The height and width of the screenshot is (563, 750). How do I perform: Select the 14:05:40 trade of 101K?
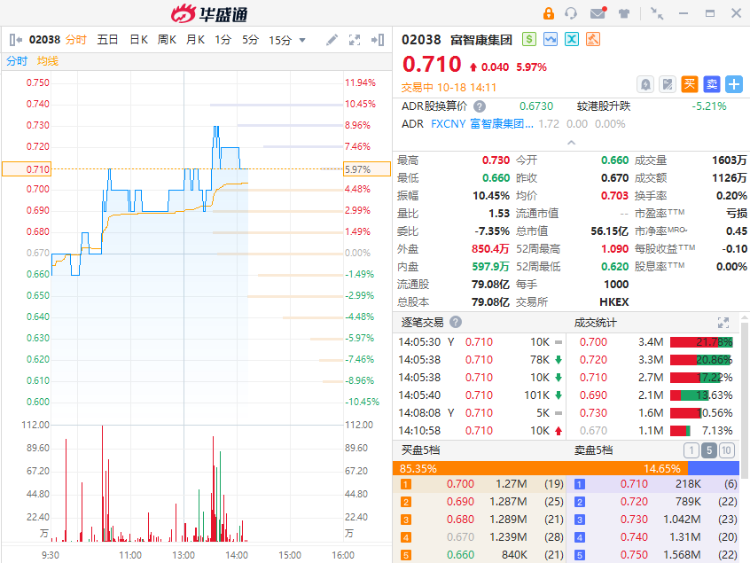point(480,395)
